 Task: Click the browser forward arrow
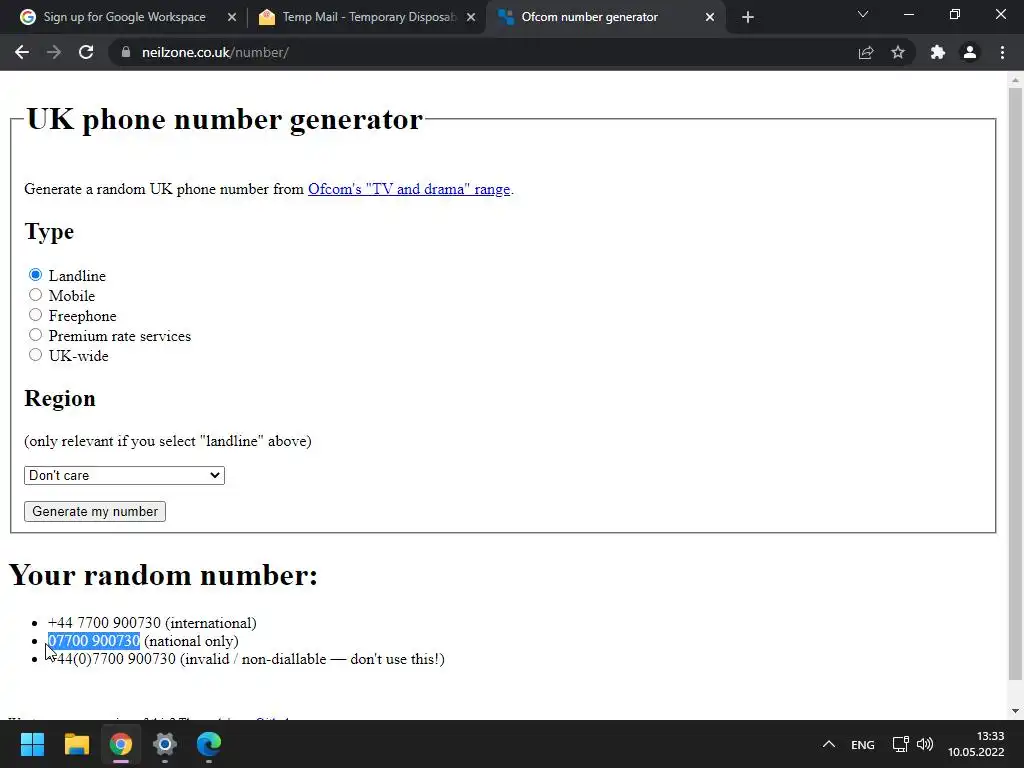coord(54,52)
